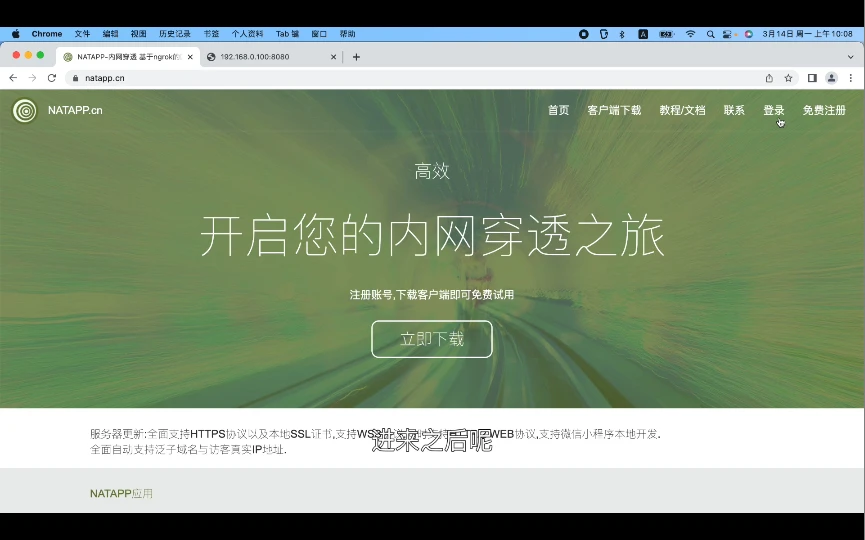Viewport: 865px width, 540px height.
Task: Click the battery status icon
Action: pos(666,34)
